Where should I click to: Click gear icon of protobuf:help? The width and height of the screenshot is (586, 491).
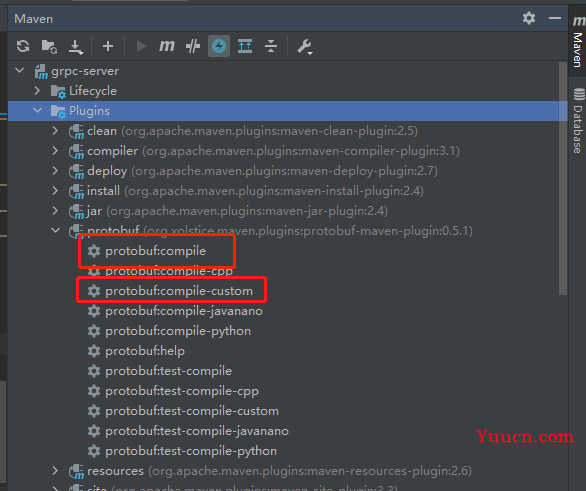tap(94, 351)
